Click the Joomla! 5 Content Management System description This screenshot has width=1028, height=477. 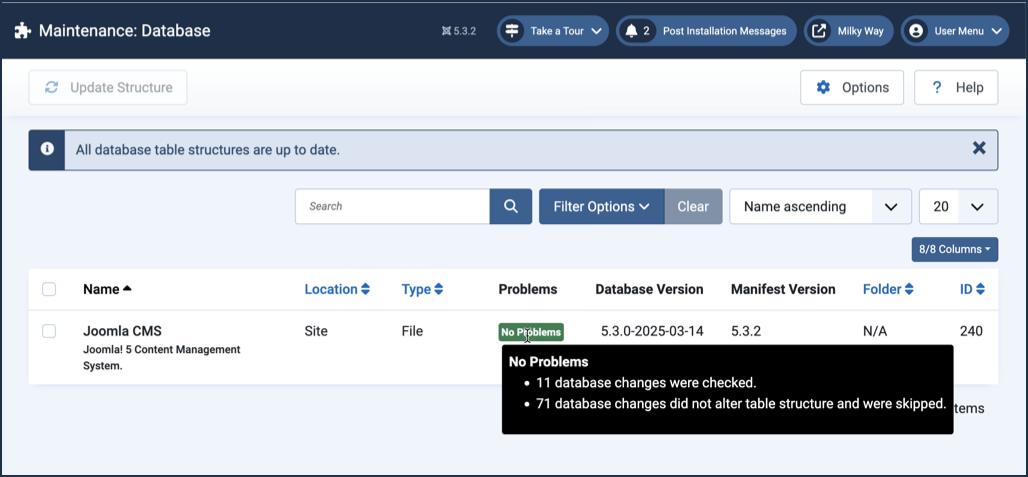161,358
